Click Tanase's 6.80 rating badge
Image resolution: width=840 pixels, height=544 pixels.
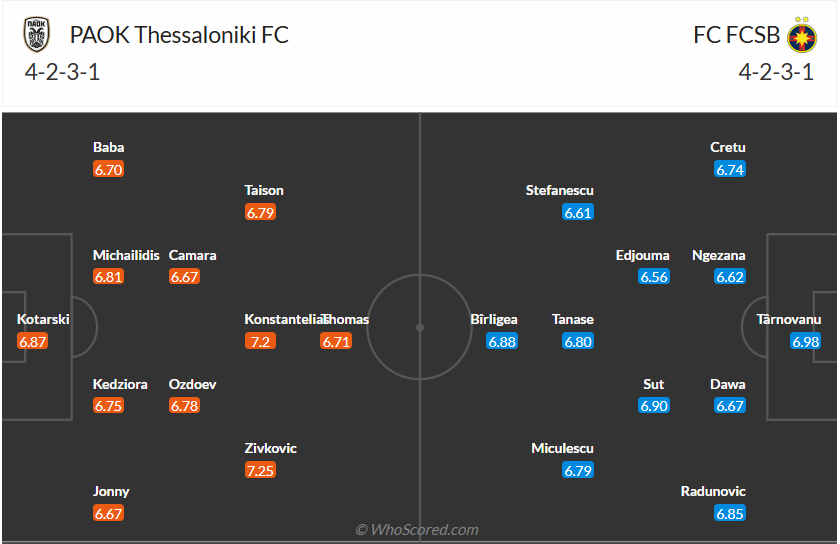tap(578, 342)
